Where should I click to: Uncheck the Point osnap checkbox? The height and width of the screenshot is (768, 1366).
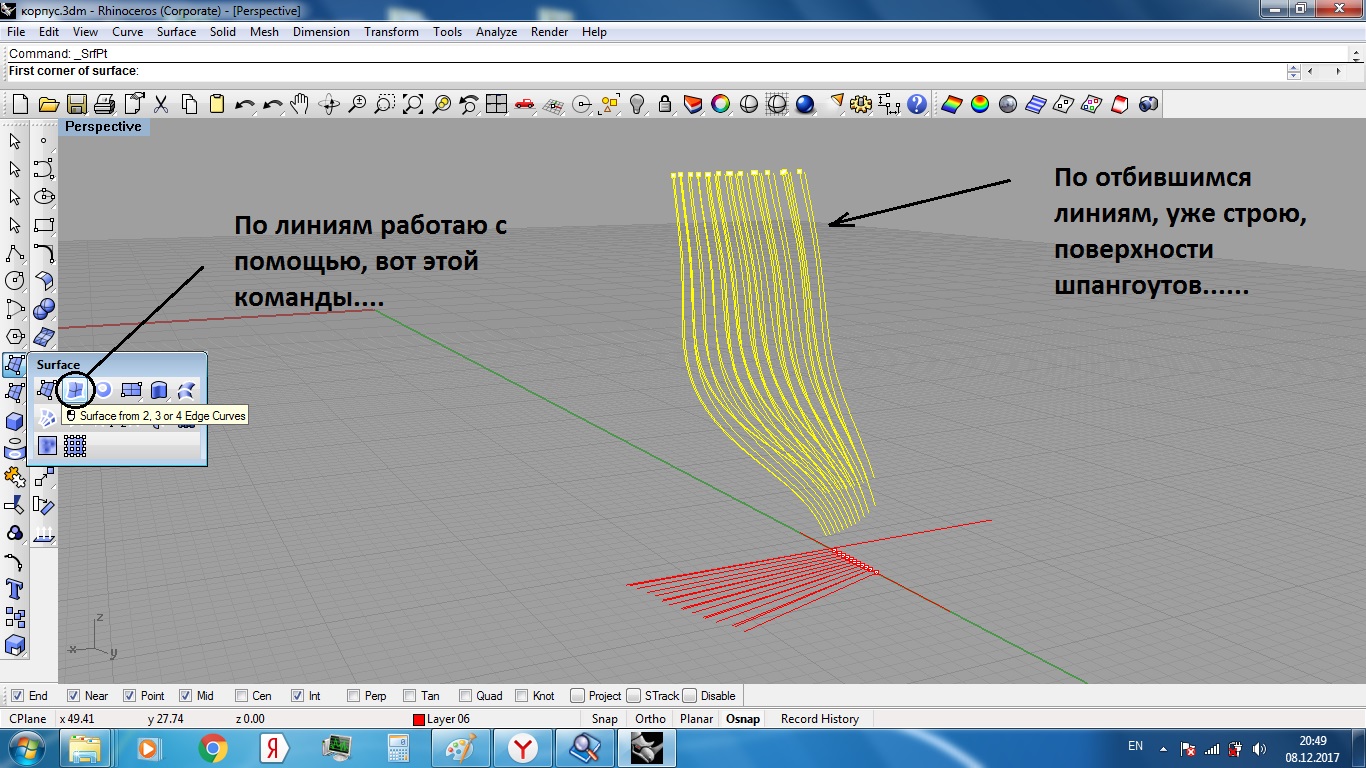click(129, 696)
